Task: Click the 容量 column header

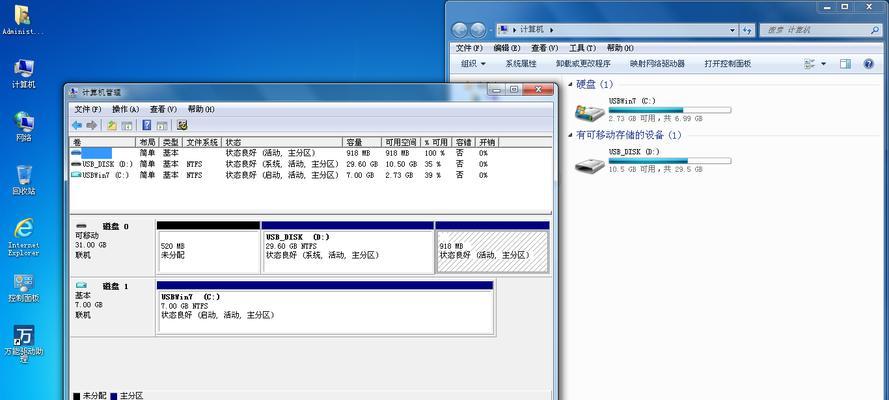Action: pyautogui.click(x=362, y=142)
